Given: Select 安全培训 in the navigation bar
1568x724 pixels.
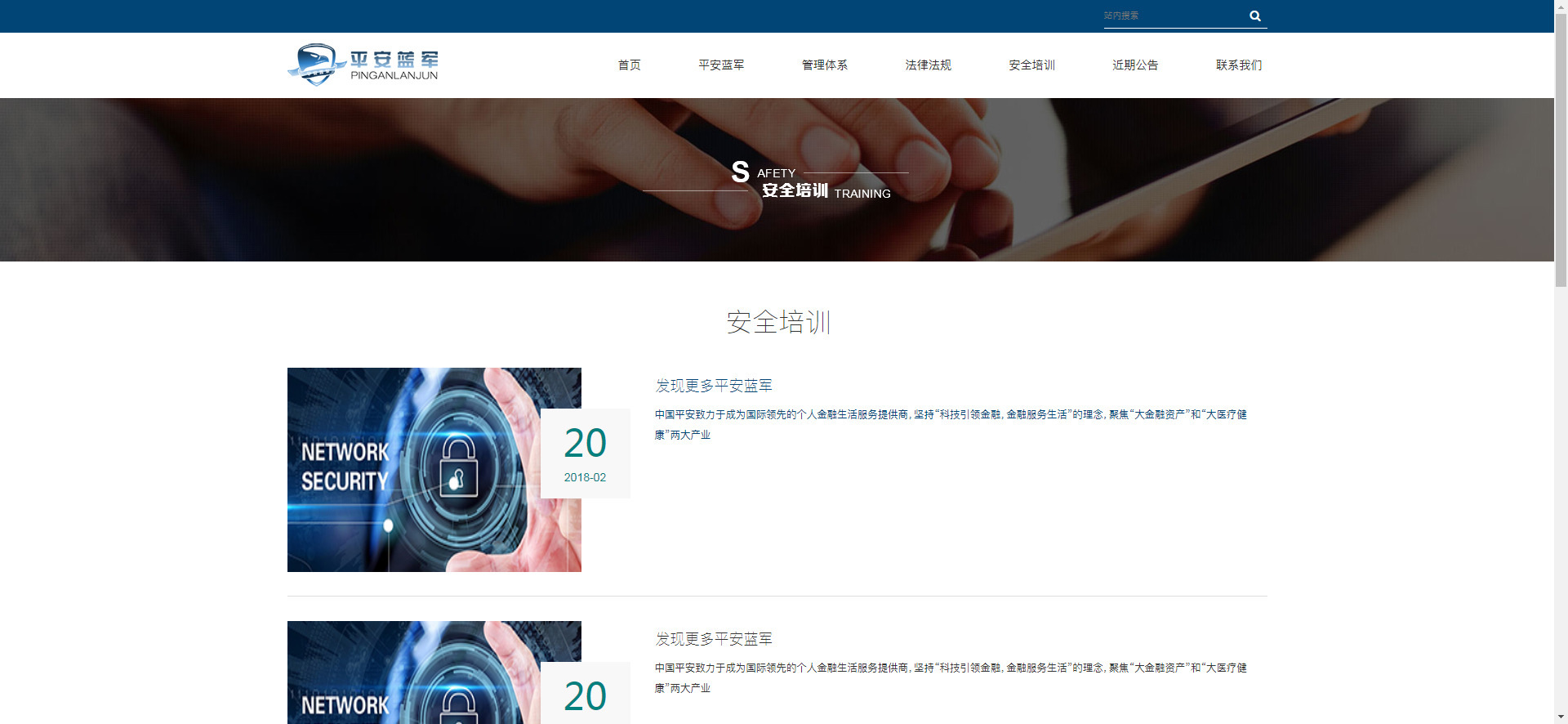Looking at the screenshot, I should point(1031,65).
